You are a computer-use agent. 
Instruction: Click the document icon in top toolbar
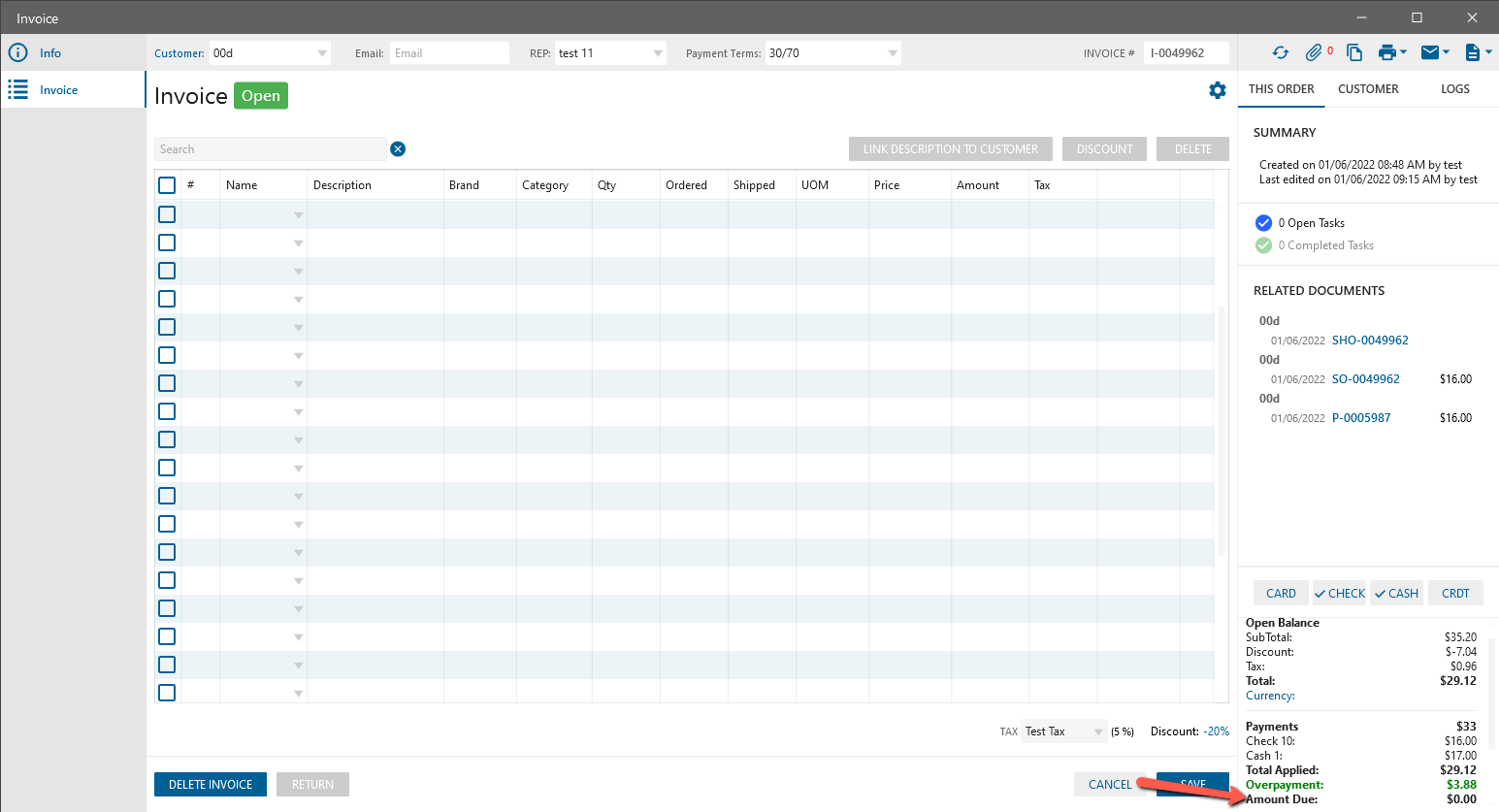(x=1473, y=53)
